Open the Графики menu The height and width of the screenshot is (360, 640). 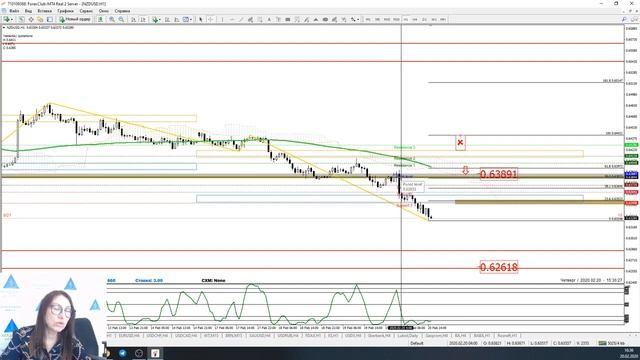click(65, 11)
